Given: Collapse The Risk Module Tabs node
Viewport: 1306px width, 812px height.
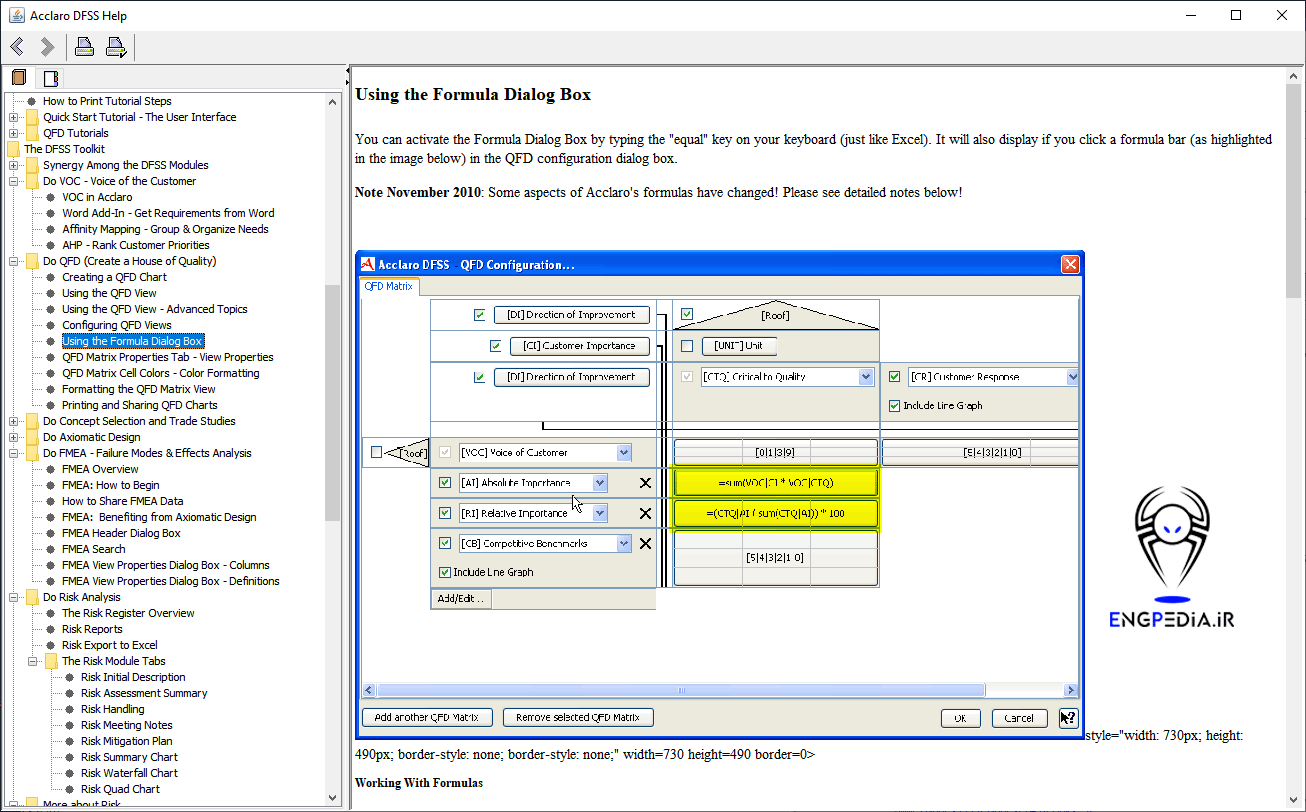Looking at the screenshot, I should tap(32, 661).
